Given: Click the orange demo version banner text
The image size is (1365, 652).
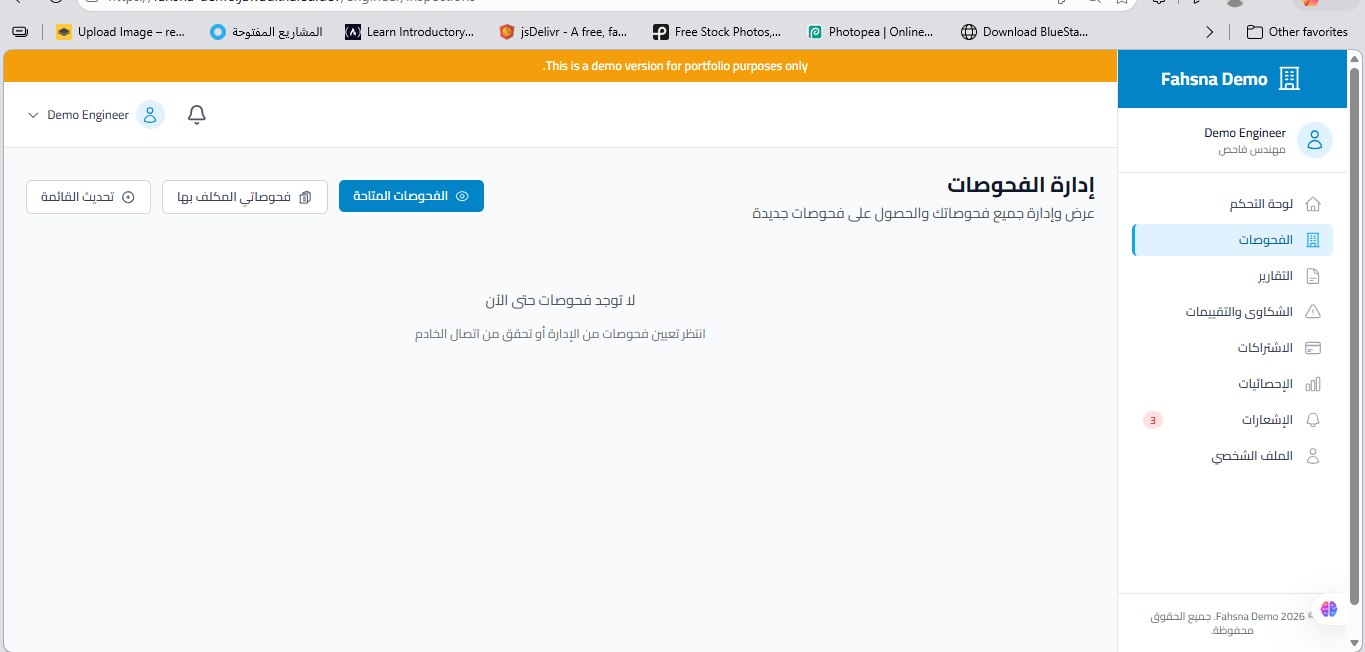Looking at the screenshot, I should click(x=675, y=66).
